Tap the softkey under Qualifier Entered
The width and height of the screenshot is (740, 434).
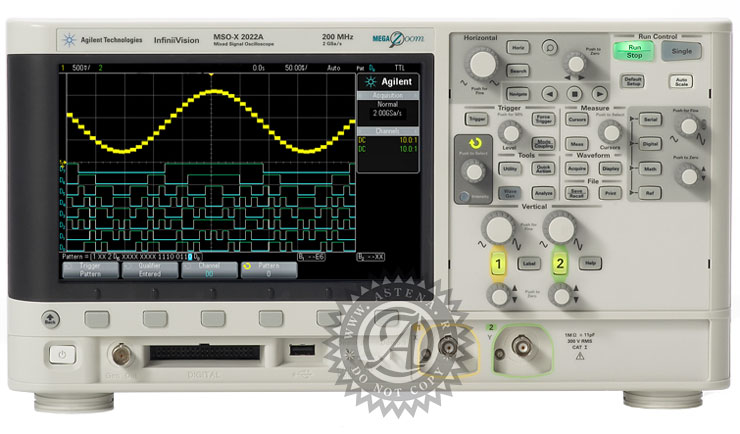[x=155, y=319]
